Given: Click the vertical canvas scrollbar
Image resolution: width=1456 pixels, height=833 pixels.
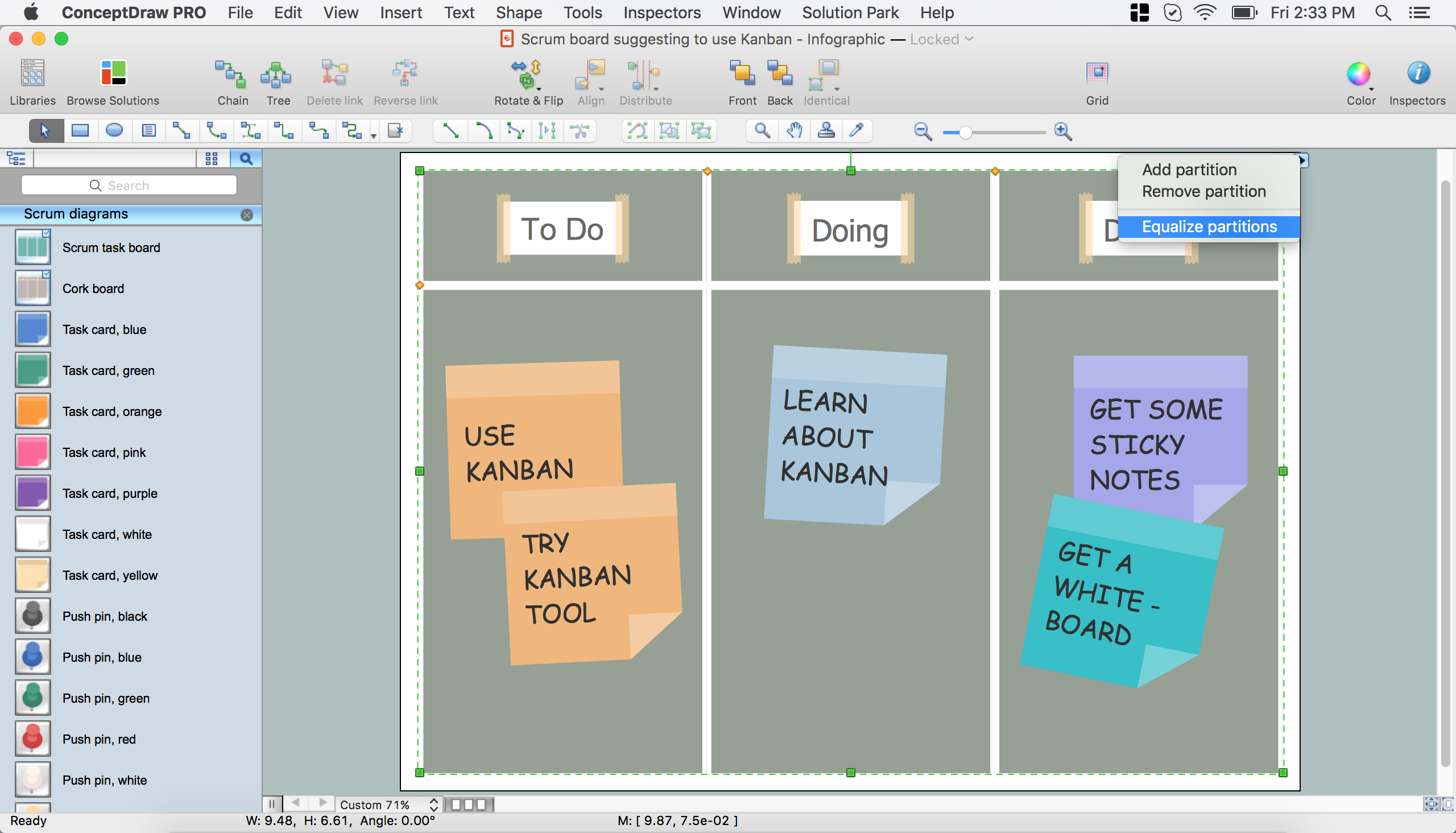Looking at the screenshot, I should [x=1445, y=473].
